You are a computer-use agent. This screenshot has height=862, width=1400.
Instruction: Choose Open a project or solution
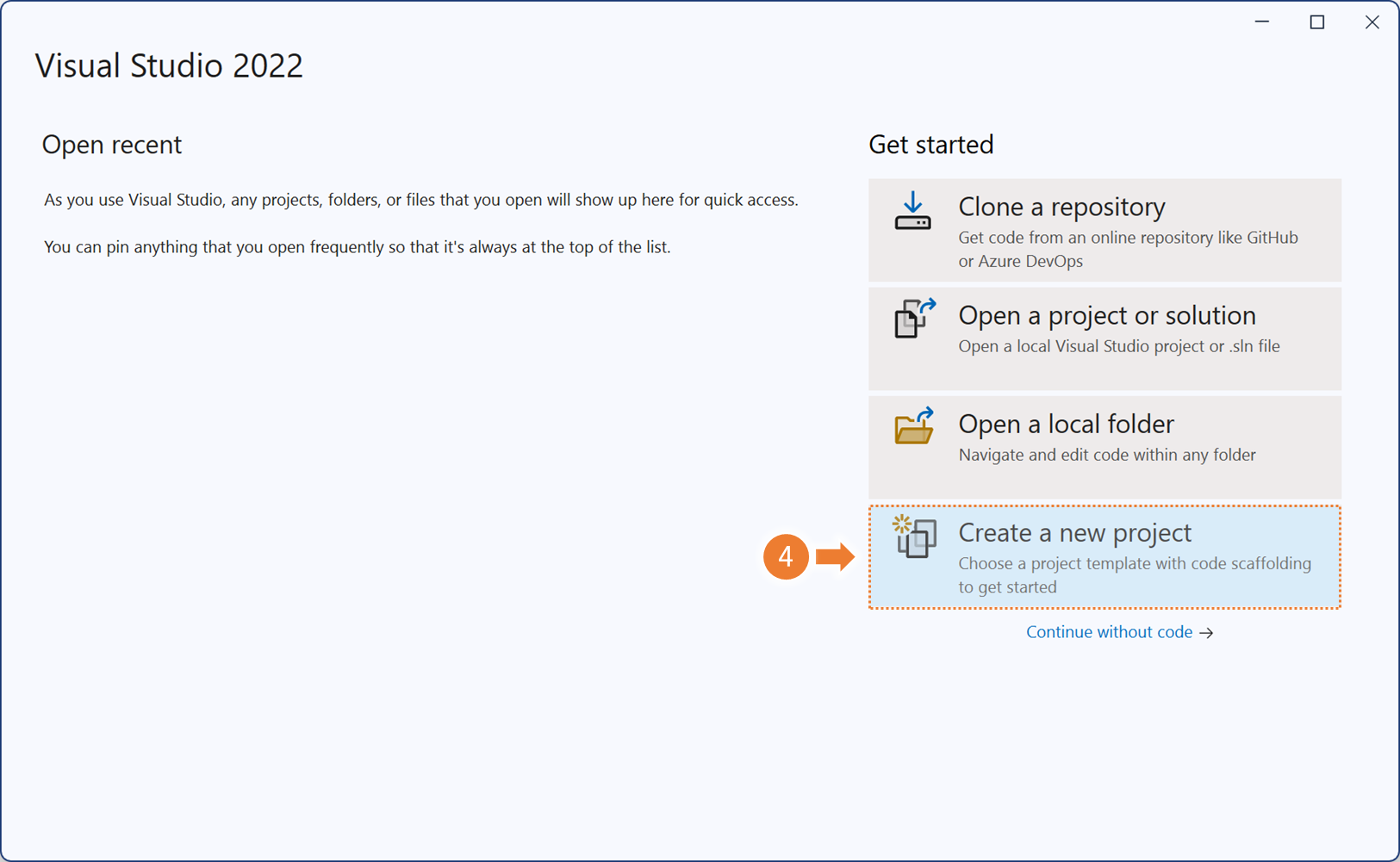(x=1104, y=338)
